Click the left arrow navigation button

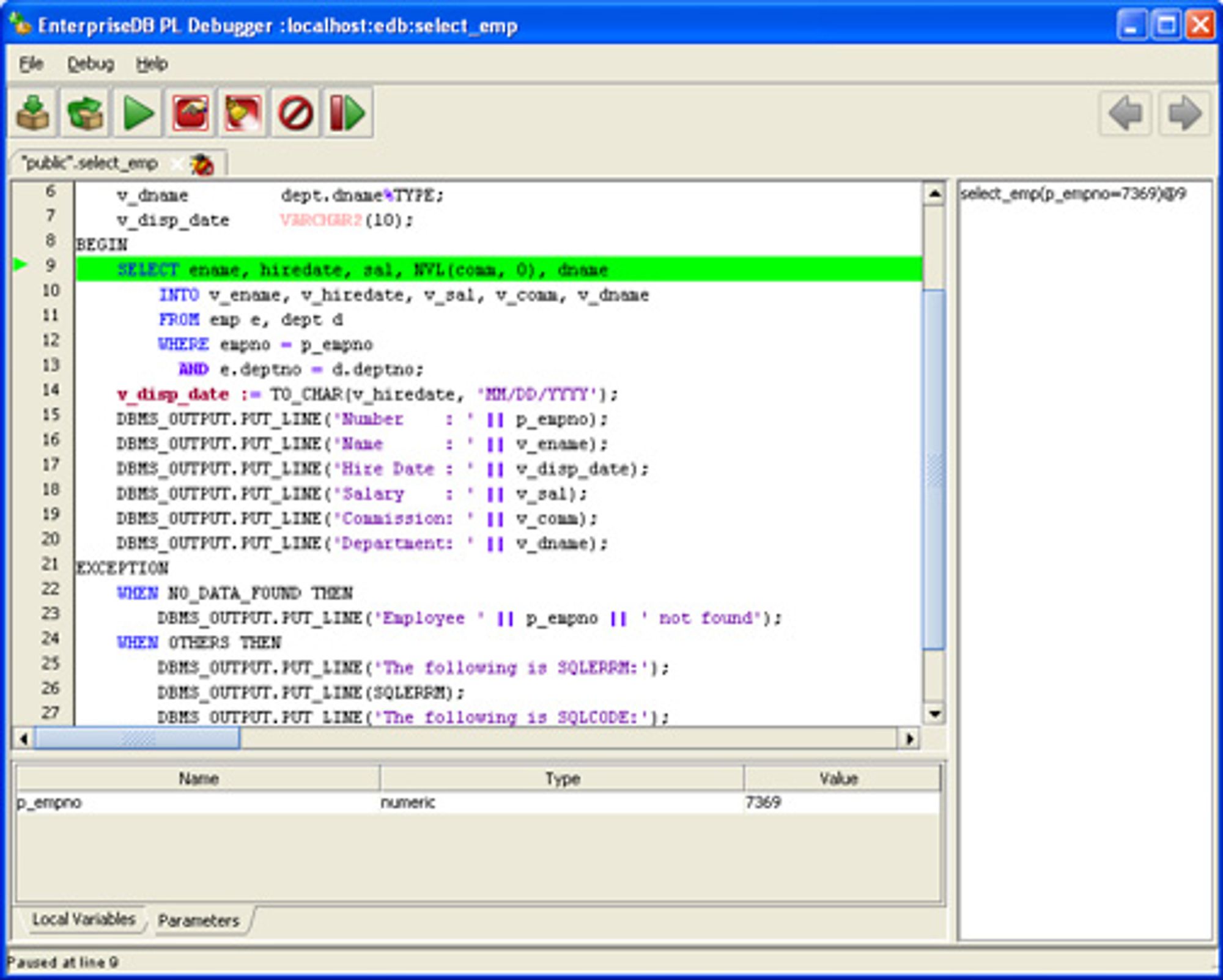coord(1125,113)
